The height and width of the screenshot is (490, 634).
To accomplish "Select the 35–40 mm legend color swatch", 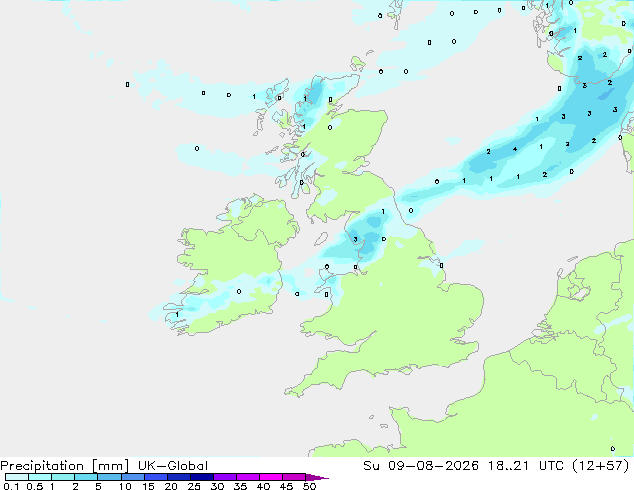I will [x=248, y=477].
